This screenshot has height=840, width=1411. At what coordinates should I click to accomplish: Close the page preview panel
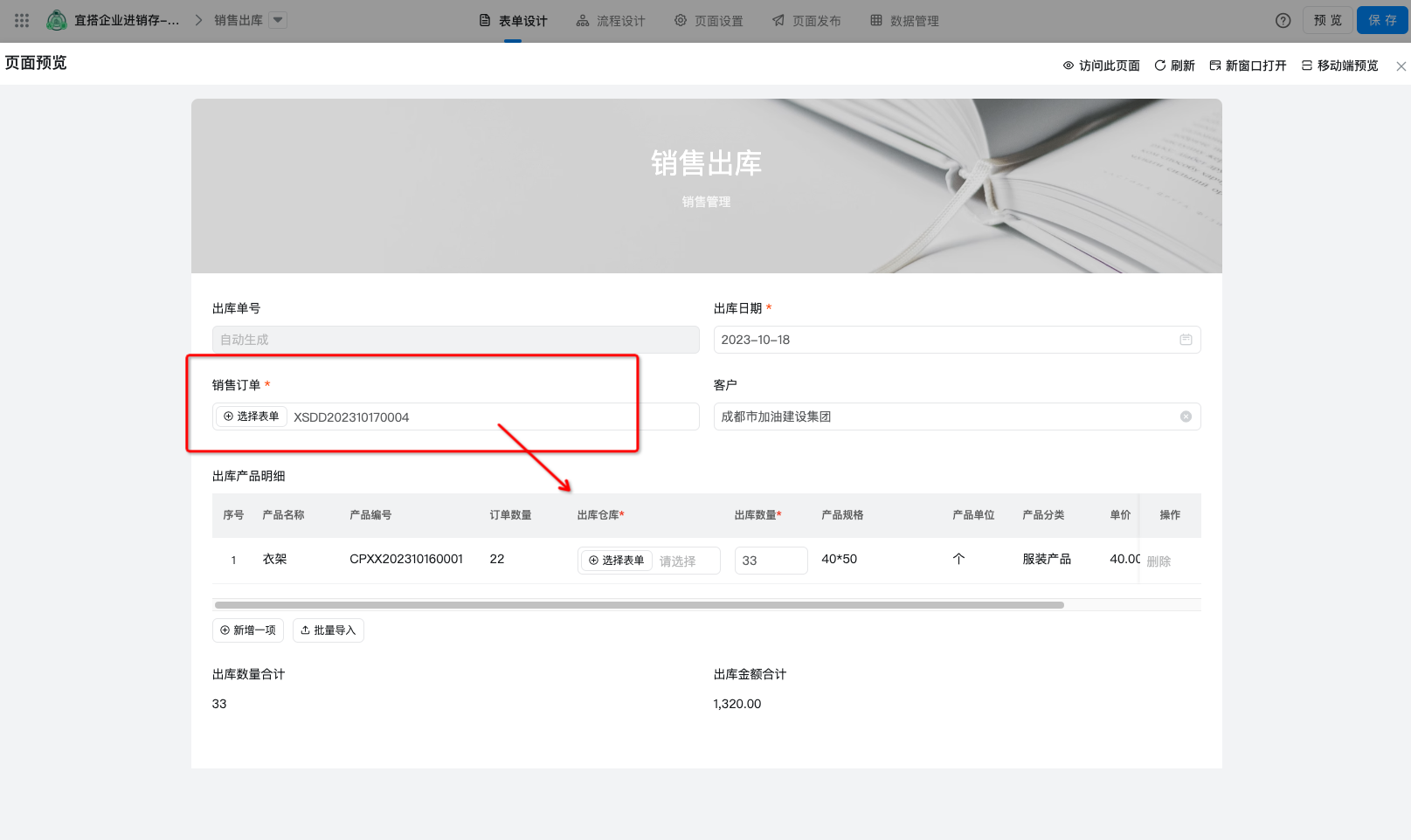[x=1401, y=66]
